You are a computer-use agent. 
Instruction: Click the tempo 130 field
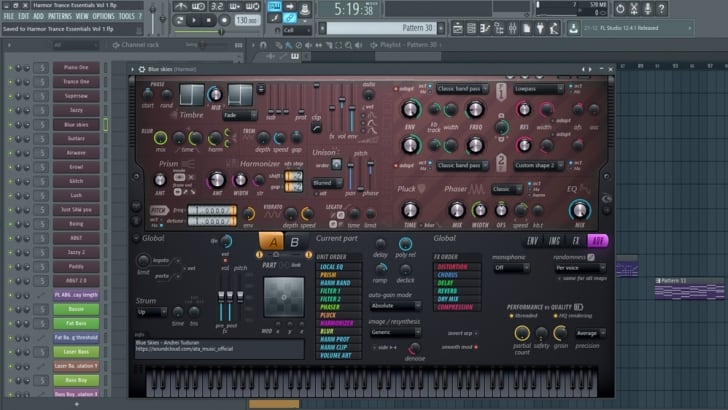[x=247, y=20]
